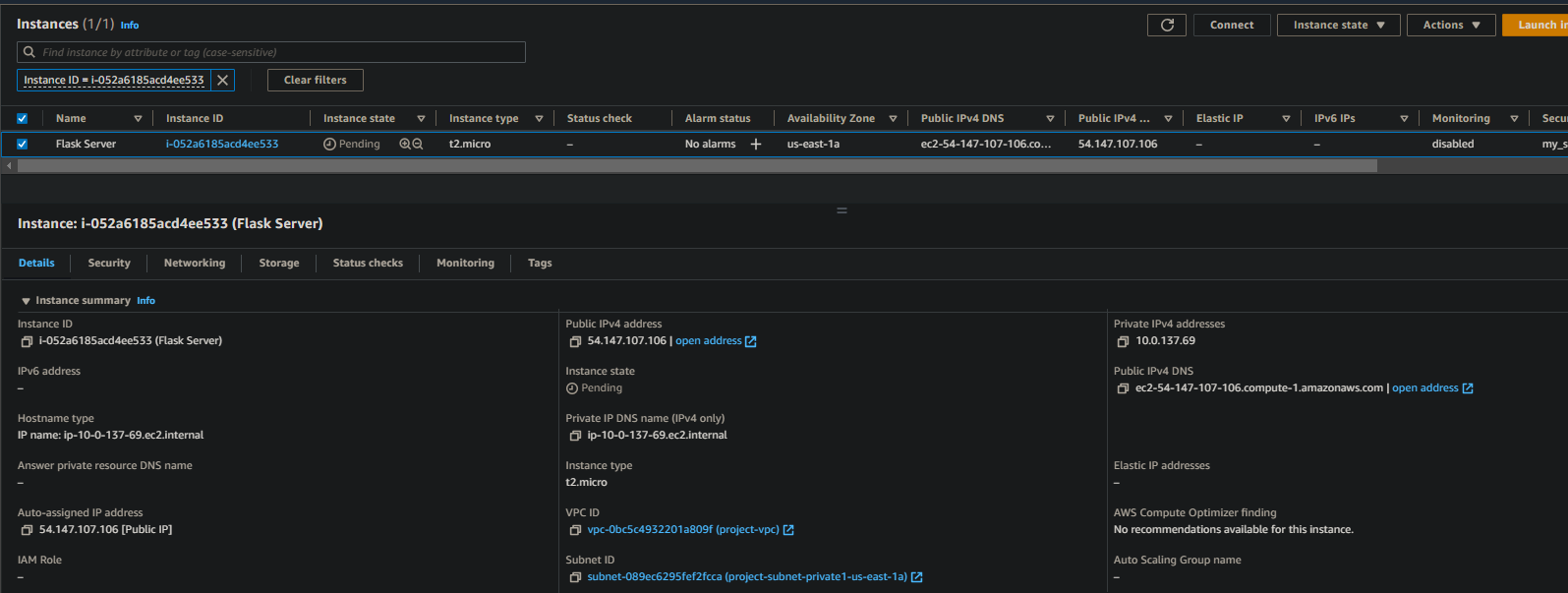The height and width of the screenshot is (593, 1568).
Task: Copy Public IPv4 address 54.147.107.106
Action: [575, 342]
